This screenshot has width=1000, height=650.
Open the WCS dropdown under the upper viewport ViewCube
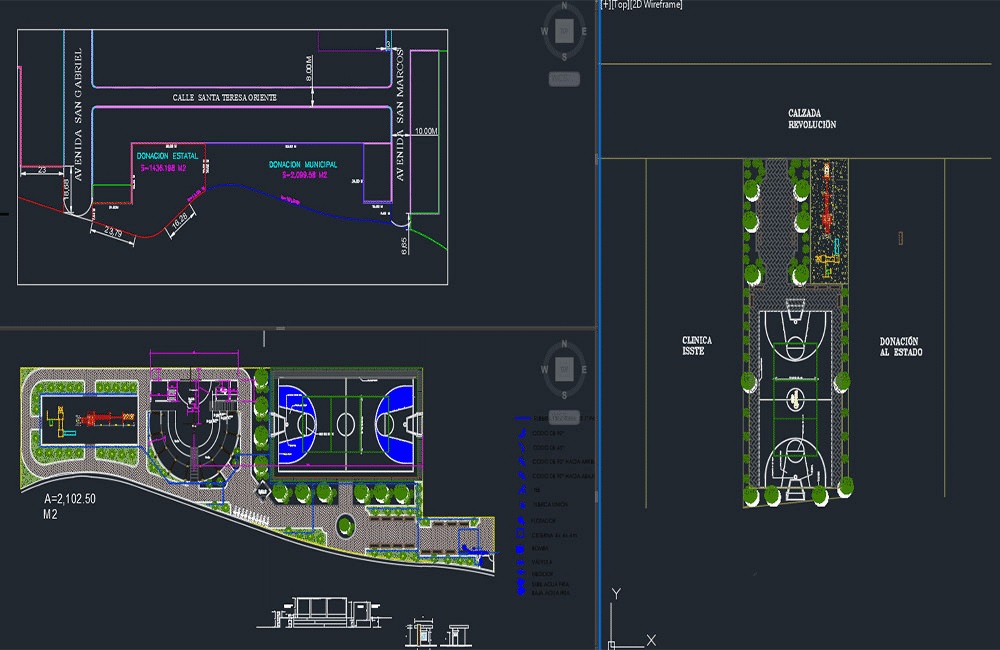coord(564,78)
